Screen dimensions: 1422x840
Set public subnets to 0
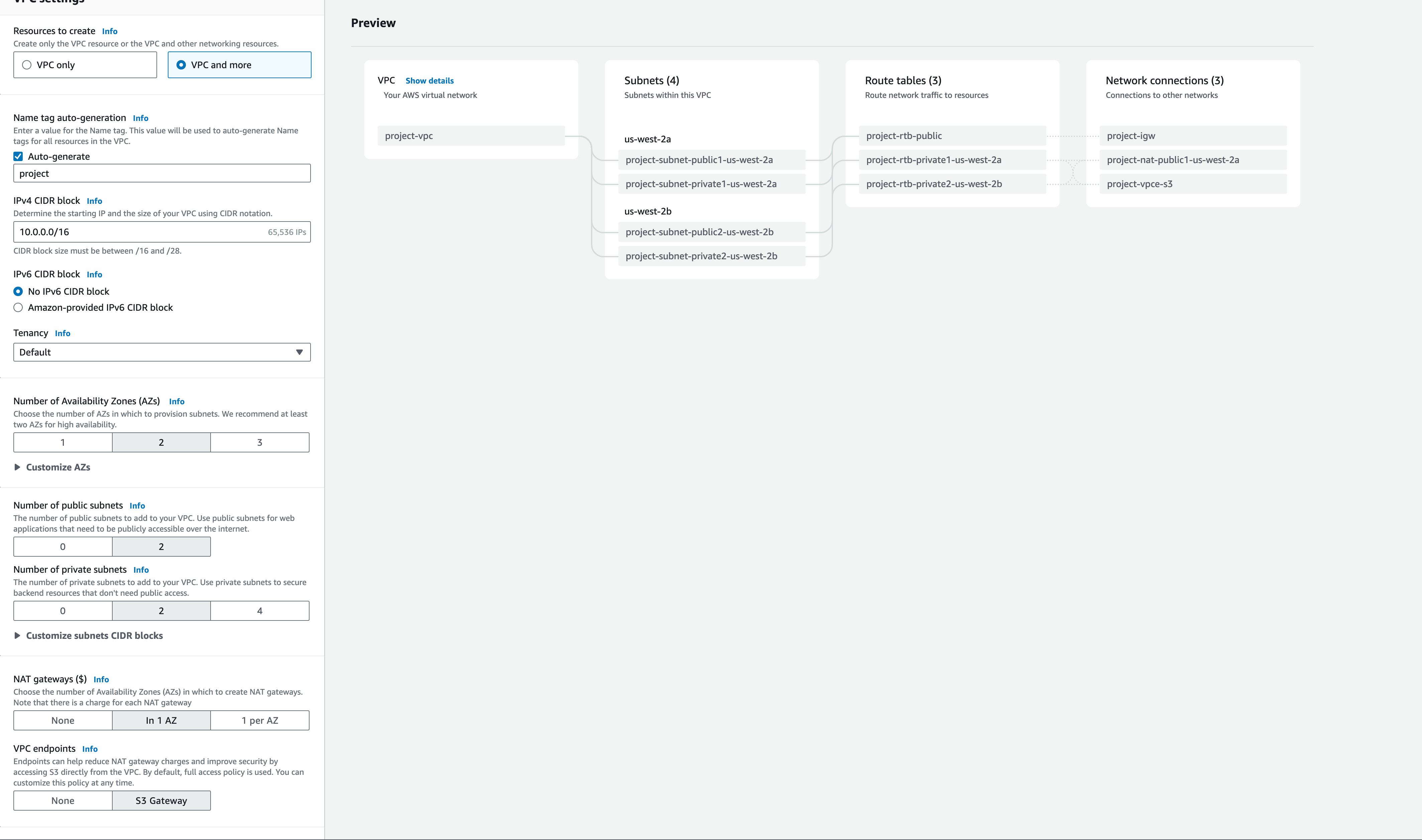[x=63, y=546]
